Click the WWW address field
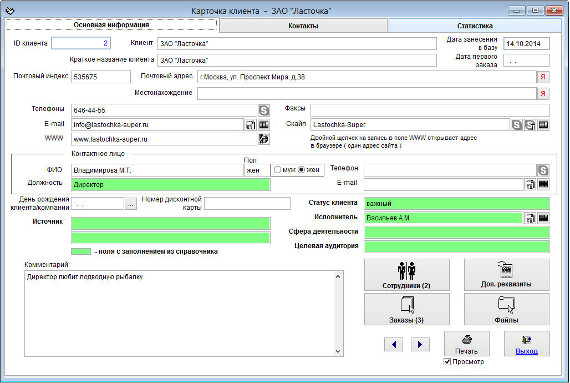The image size is (570, 383). 164,139
